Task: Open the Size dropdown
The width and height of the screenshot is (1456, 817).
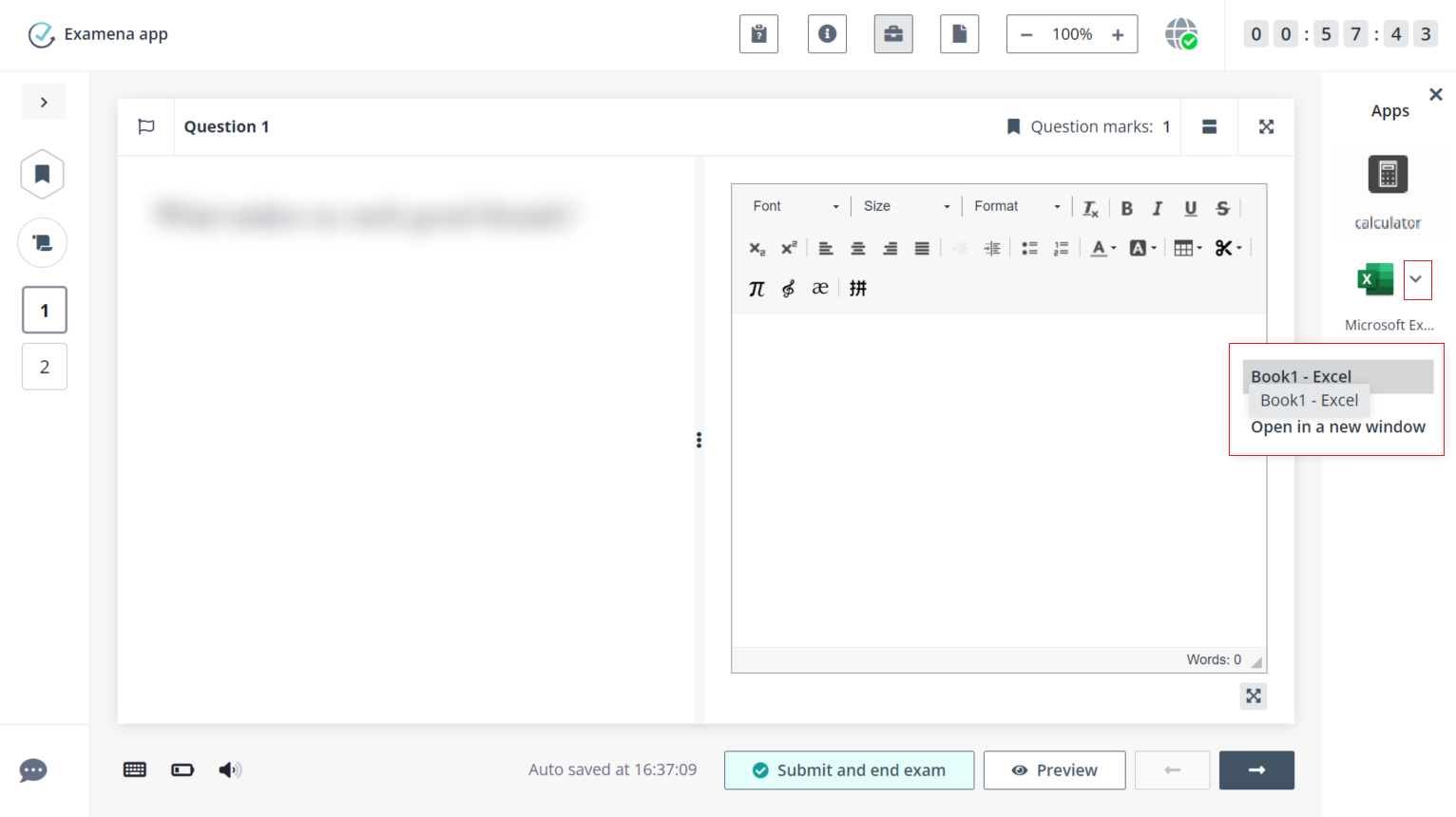Action: click(905, 206)
